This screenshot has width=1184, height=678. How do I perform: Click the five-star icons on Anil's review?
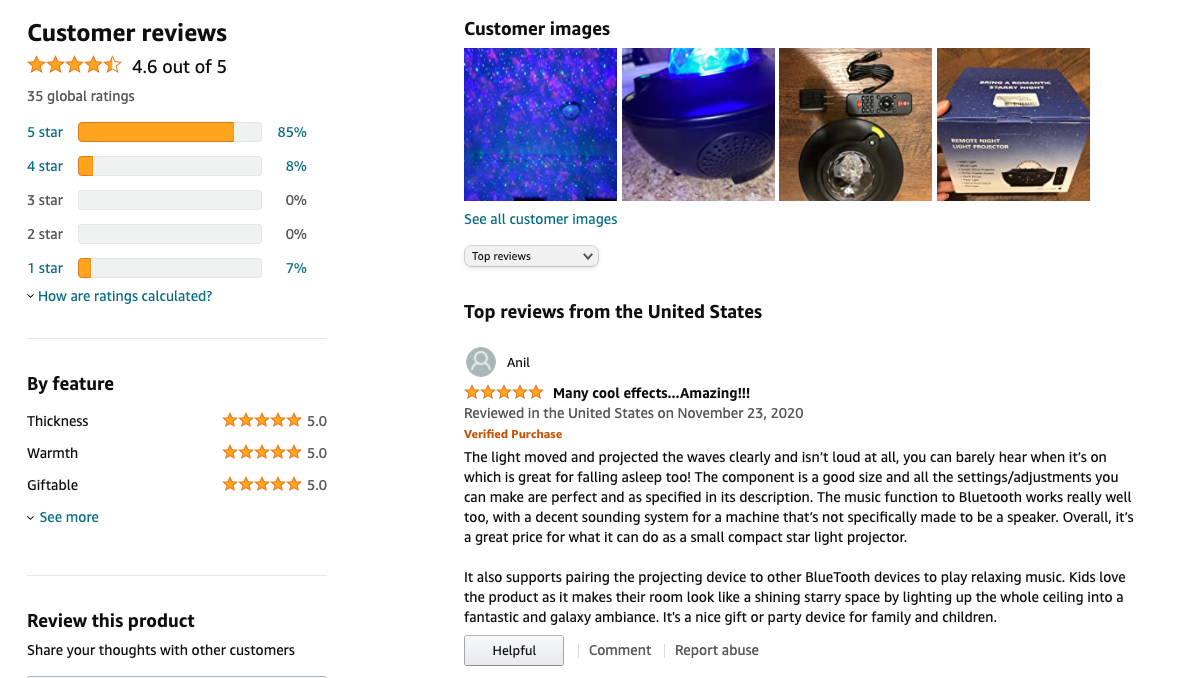pos(504,392)
